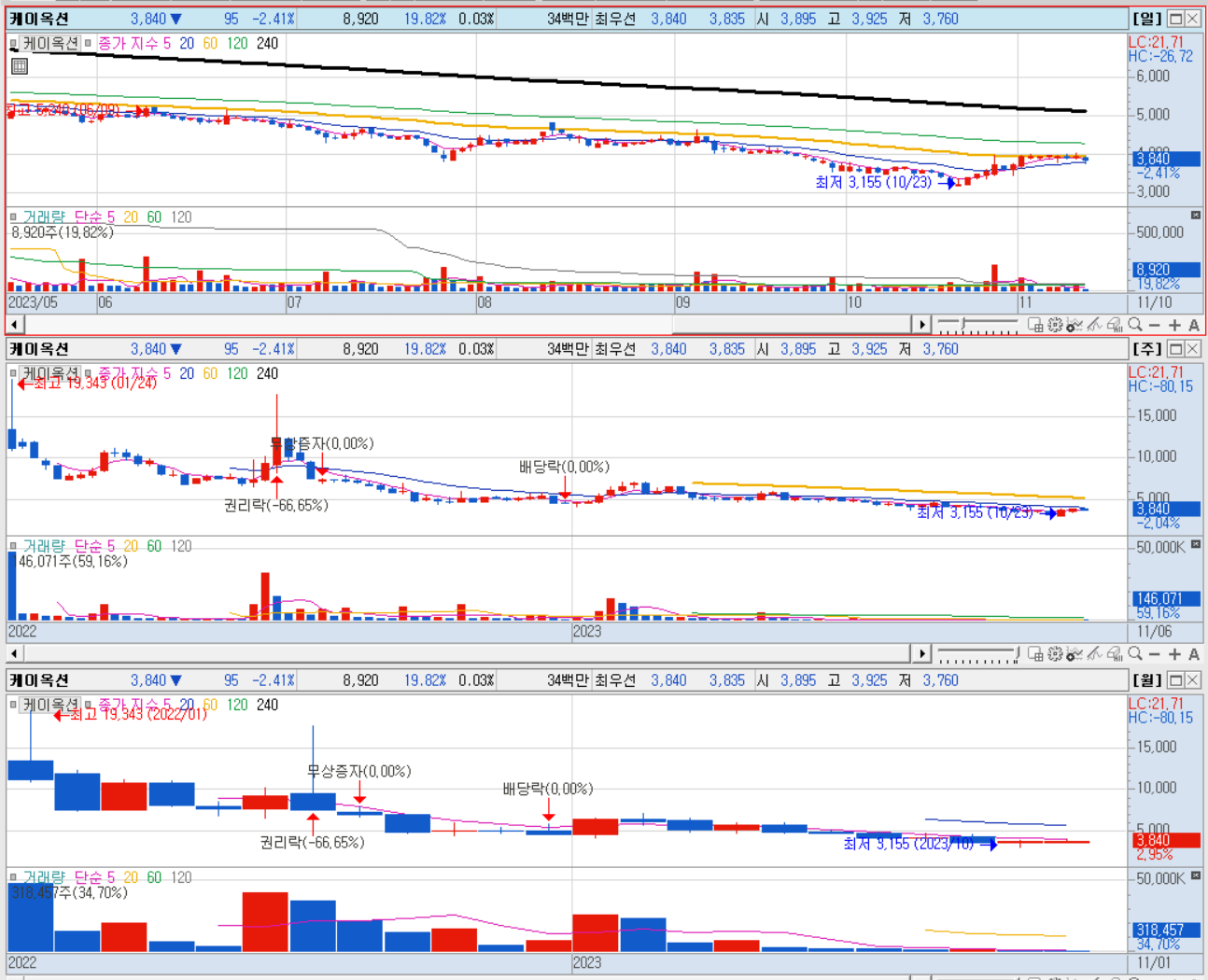Click plus zoom-in icon in daily chart toolbar

coord(1174,325)
